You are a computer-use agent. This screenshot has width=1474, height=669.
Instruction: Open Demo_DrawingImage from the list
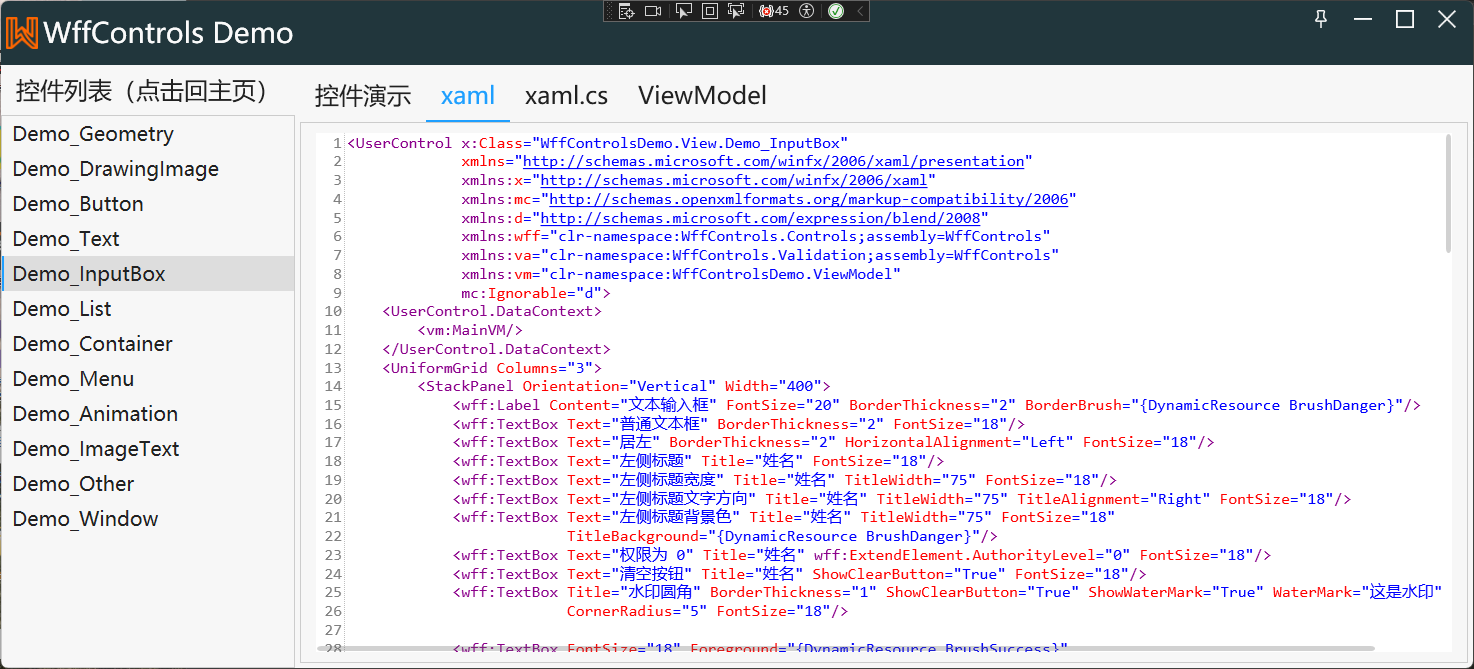148,169
